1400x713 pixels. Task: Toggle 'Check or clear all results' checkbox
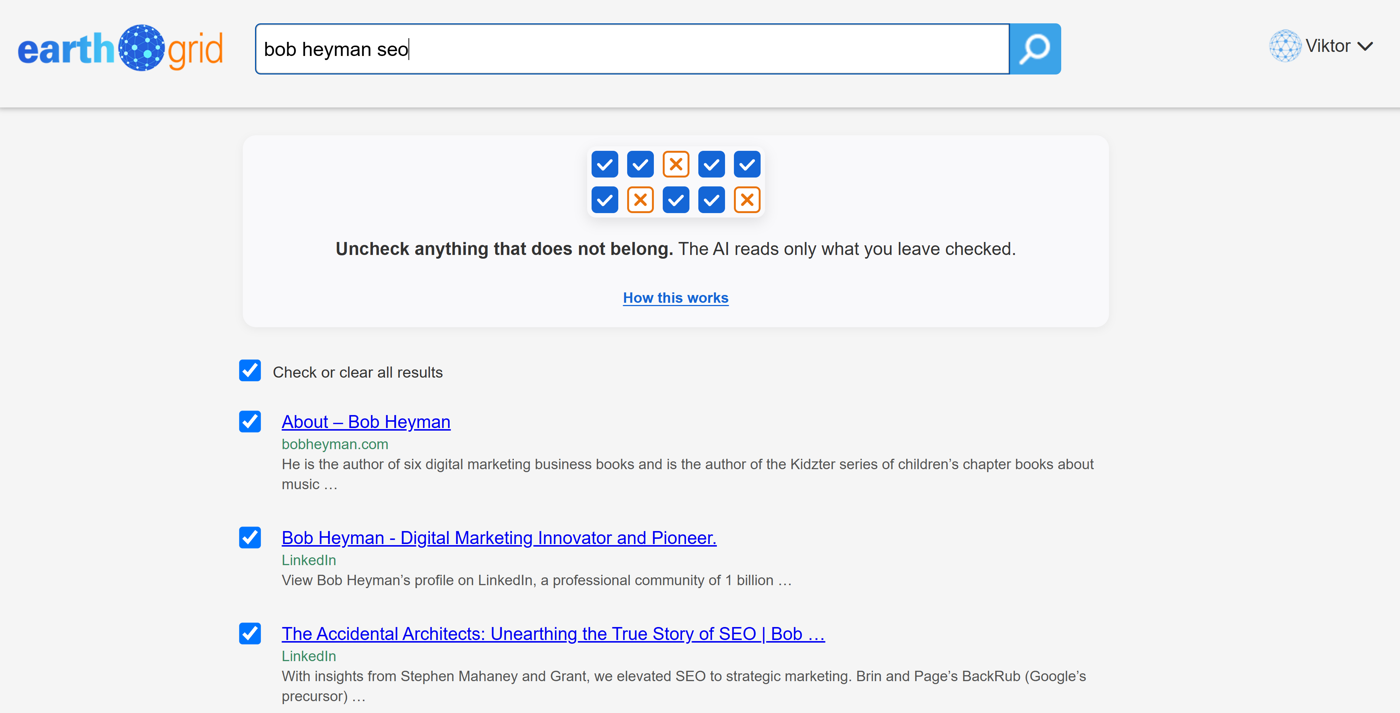point(250,371)
